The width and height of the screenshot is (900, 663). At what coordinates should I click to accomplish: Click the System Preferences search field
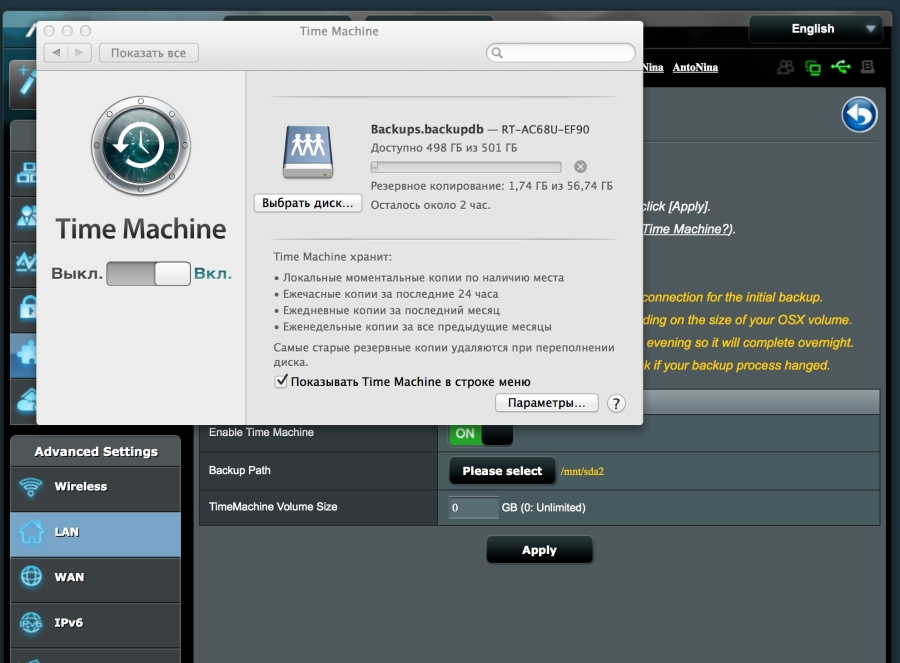560,53
